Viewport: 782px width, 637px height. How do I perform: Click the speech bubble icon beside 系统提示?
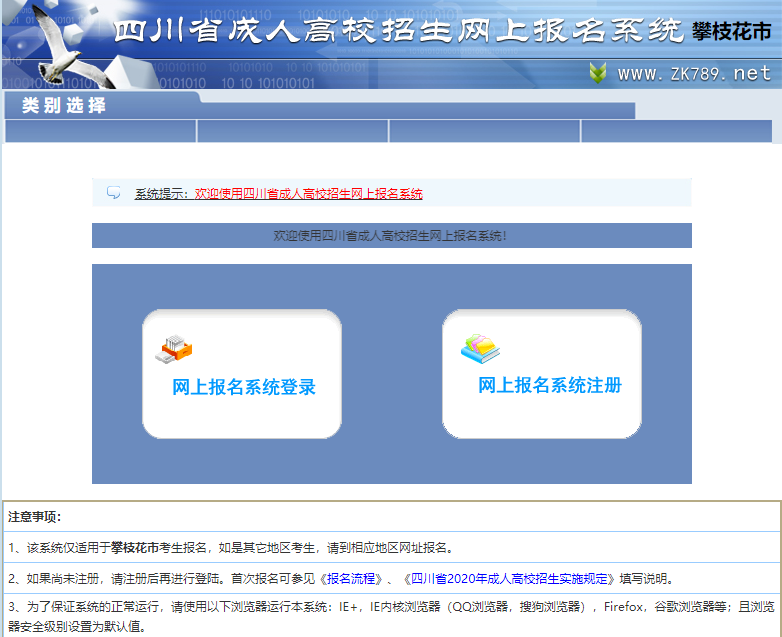tap(114, 192)
